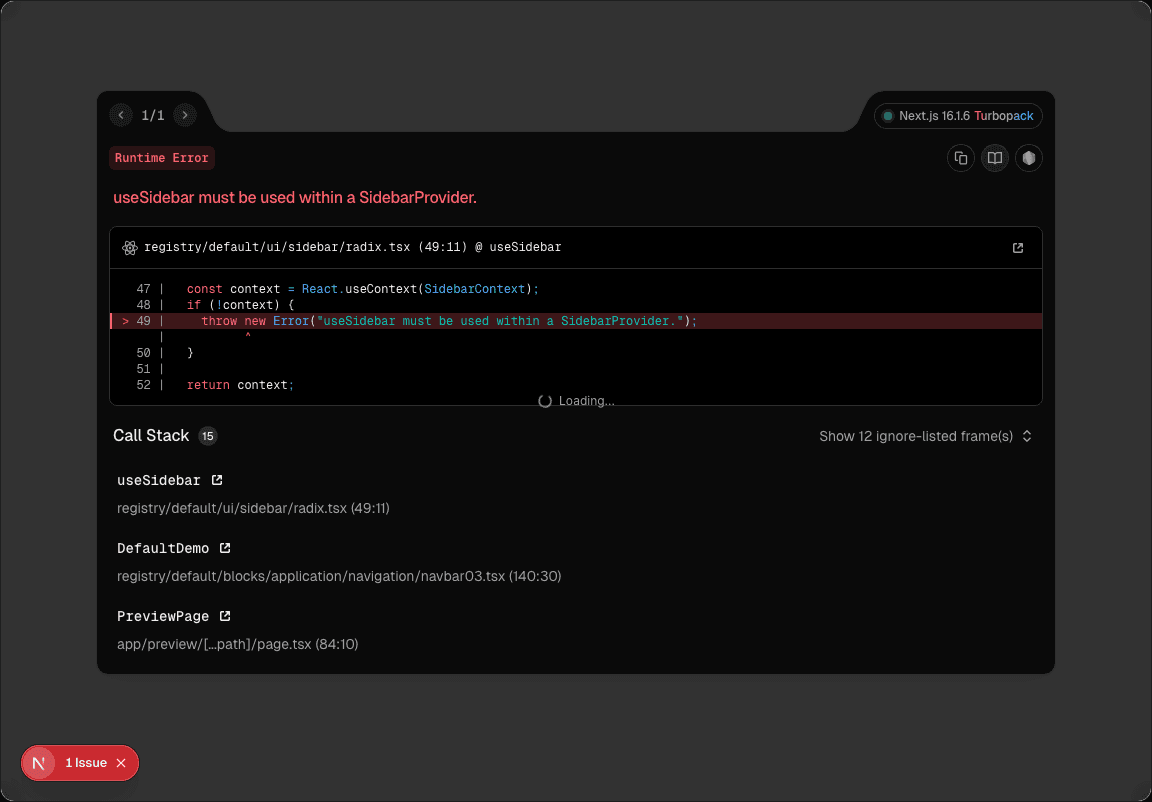The width and height of the screenshot is (1152, 802).
Task: Open radix.tsx in editor via external link icon
Action: click(x=1017, y=247)
